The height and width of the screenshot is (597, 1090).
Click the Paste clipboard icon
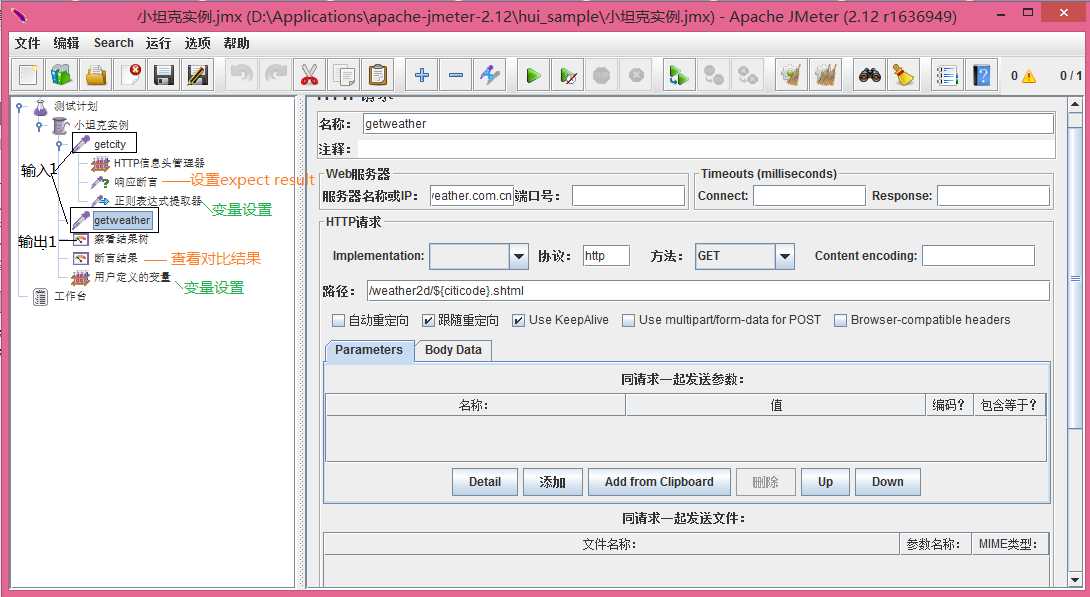[x=377, y=74]
